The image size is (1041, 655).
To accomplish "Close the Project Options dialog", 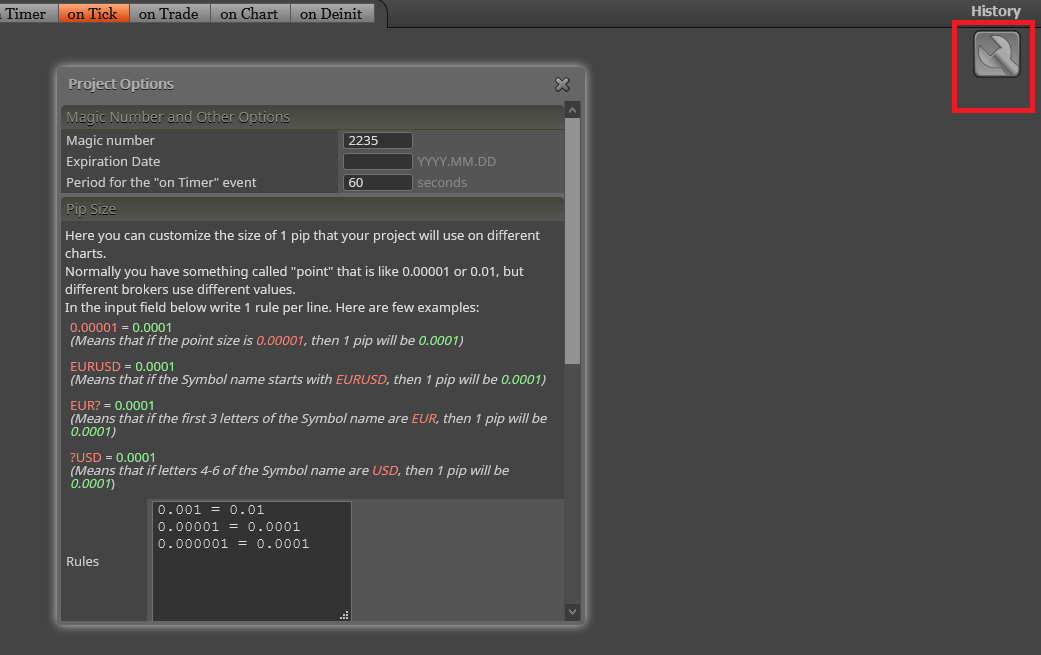I will tap(562, 84).
